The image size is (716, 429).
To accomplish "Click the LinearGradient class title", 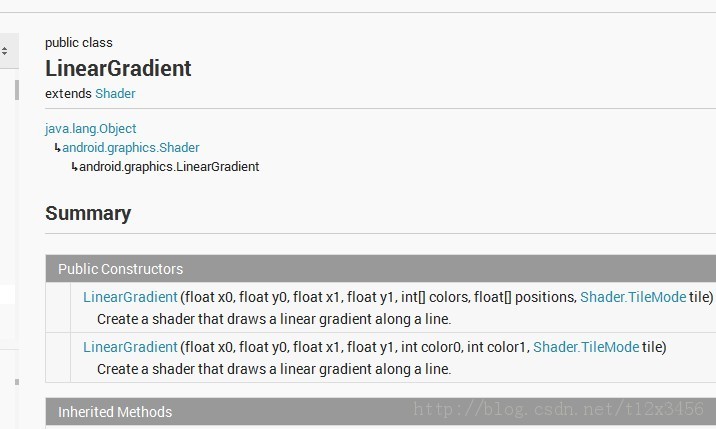I will pos(118,68).
